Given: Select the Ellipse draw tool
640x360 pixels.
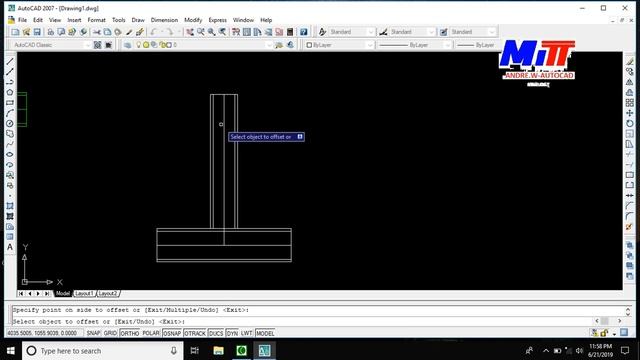Looking at the screenshot, I should (x=10, y=154).
